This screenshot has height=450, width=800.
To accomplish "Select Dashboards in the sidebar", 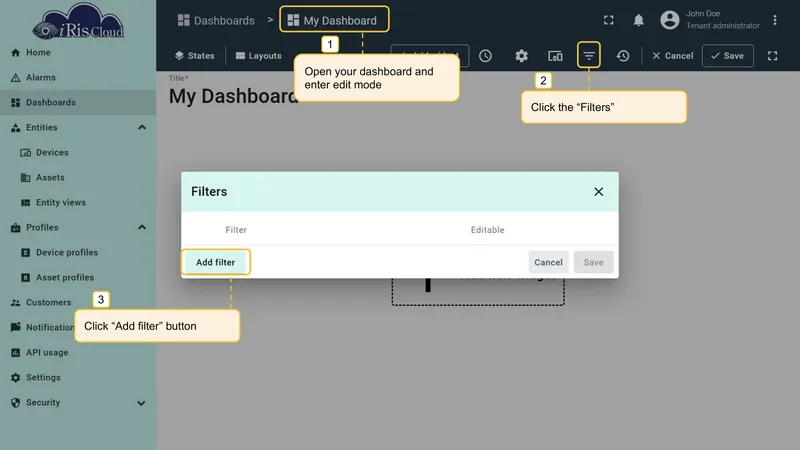I will coord(78,103).
